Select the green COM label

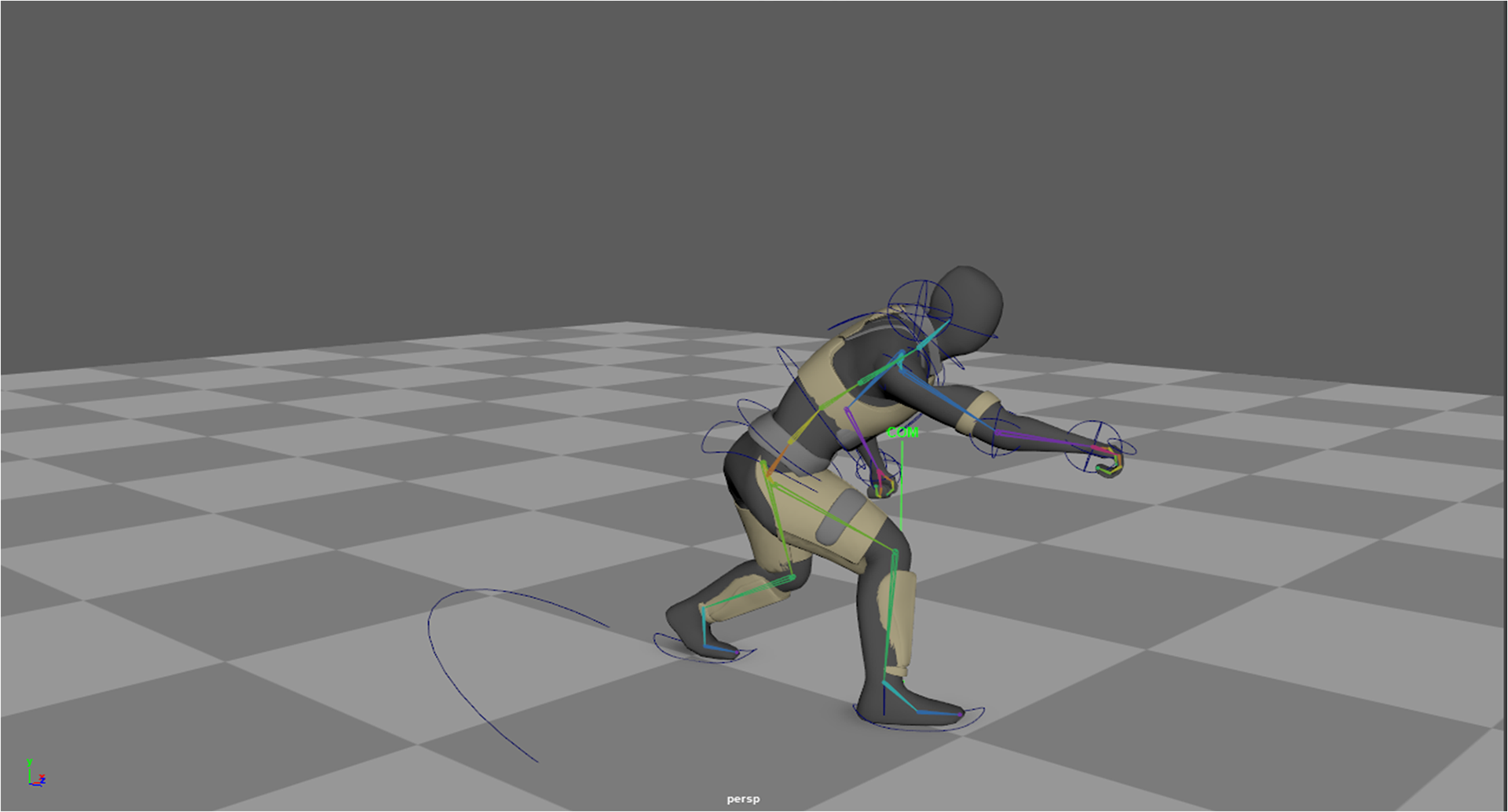(x=902, y=433)
